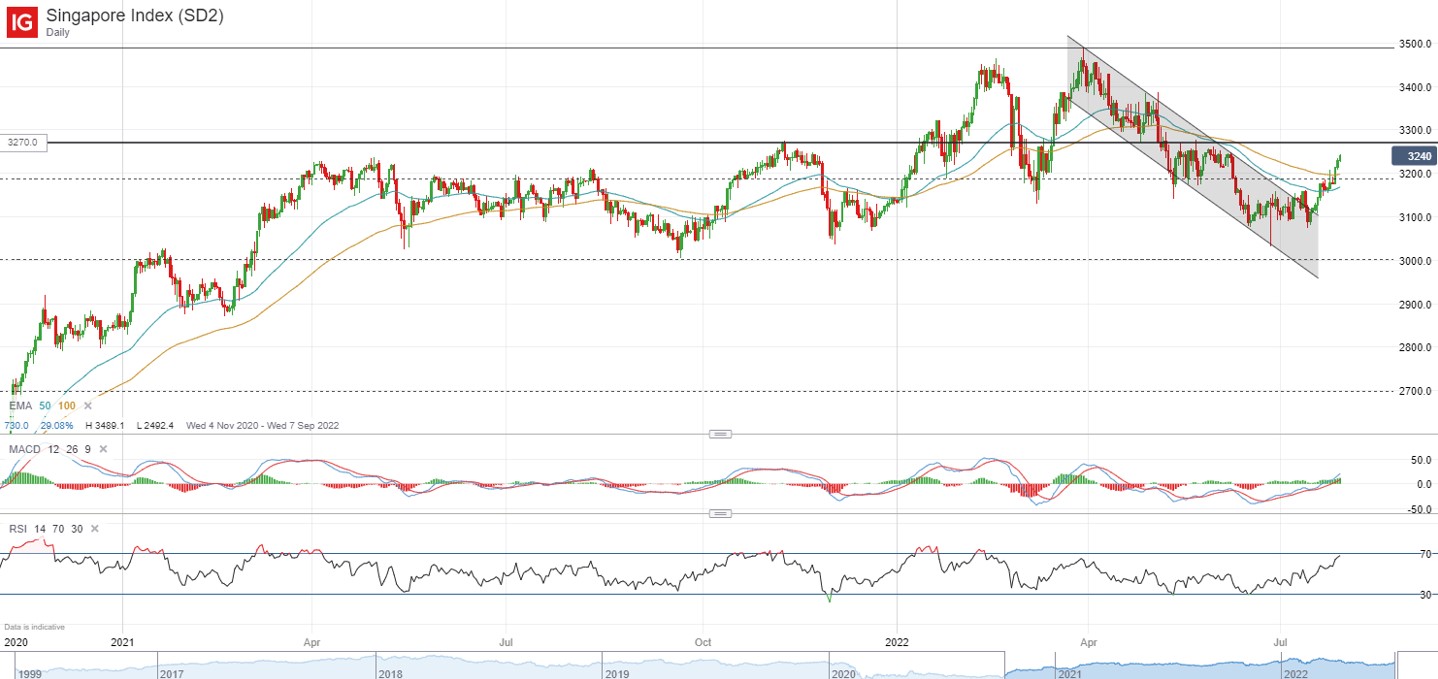
Task: Click the Oct label on the time axis
Action: (703, 641)
